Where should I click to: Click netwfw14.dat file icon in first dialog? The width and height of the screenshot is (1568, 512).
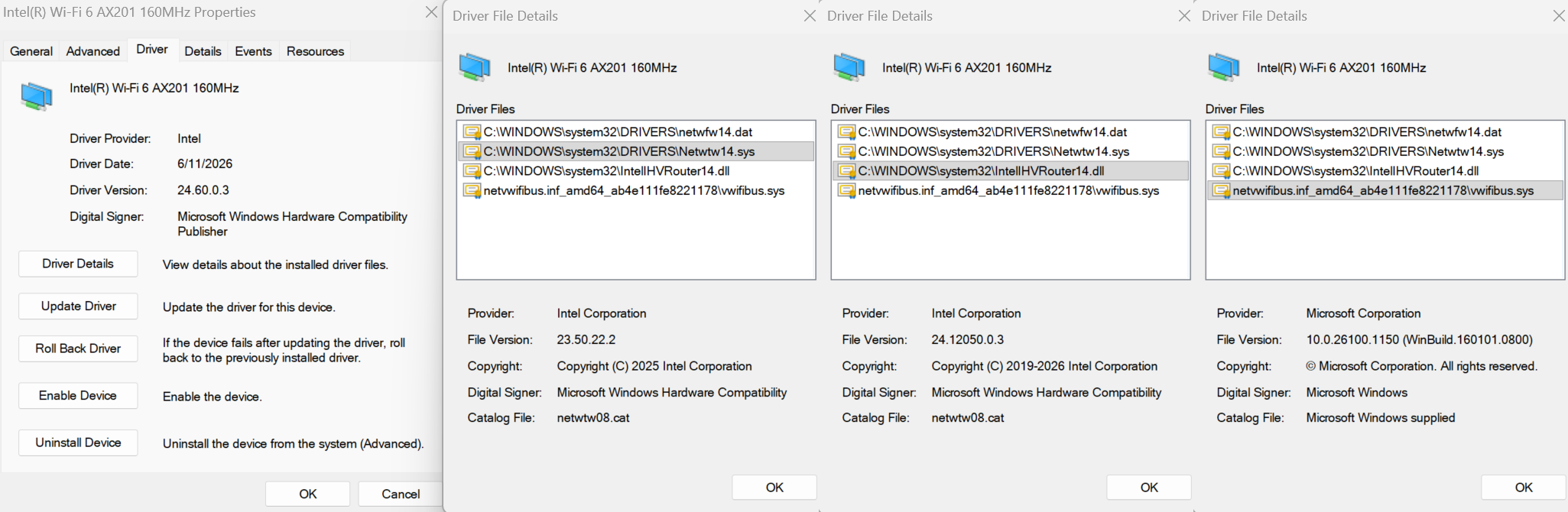pyautogui.click(x=472, y=131)
